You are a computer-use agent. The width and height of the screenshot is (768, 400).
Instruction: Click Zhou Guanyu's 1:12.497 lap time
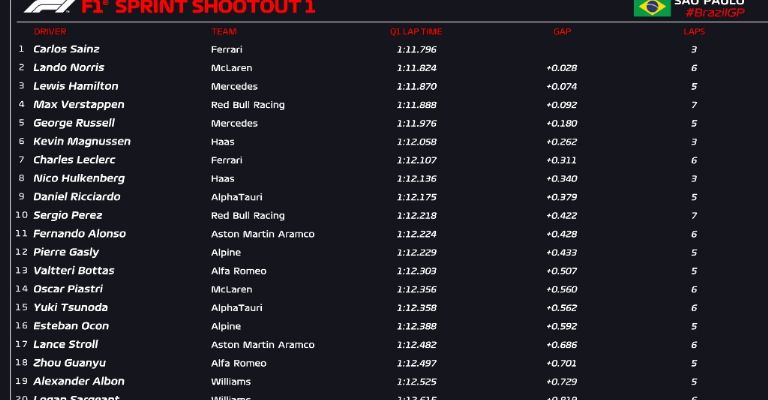click(x=416, y=363)
